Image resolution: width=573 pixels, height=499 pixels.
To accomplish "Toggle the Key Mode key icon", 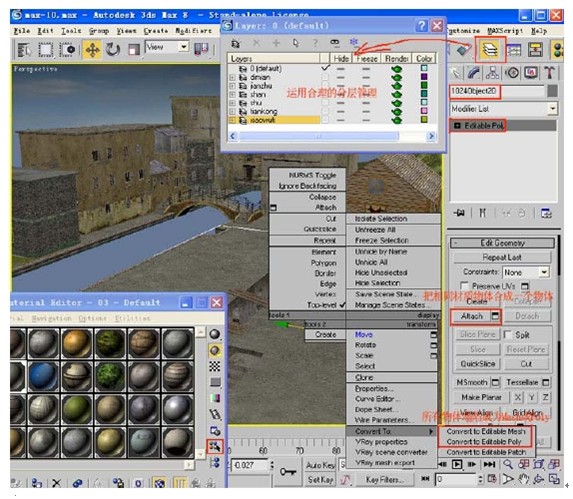I will (288, 471).
